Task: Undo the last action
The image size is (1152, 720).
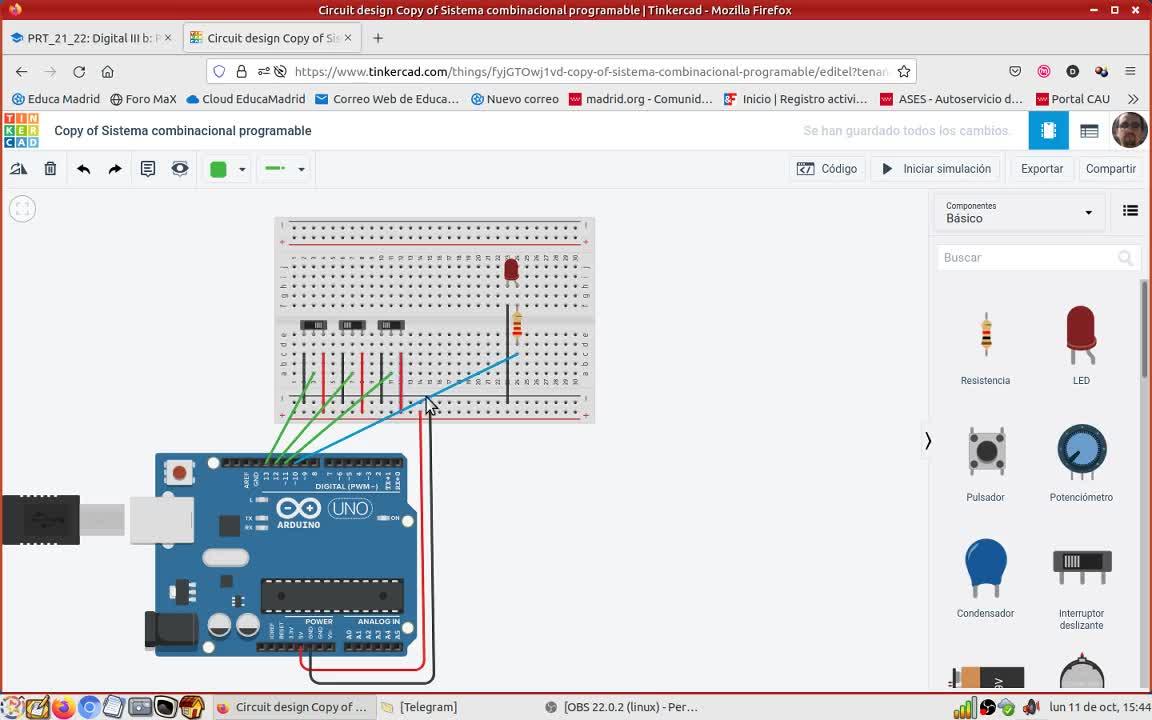Action: 83,169
